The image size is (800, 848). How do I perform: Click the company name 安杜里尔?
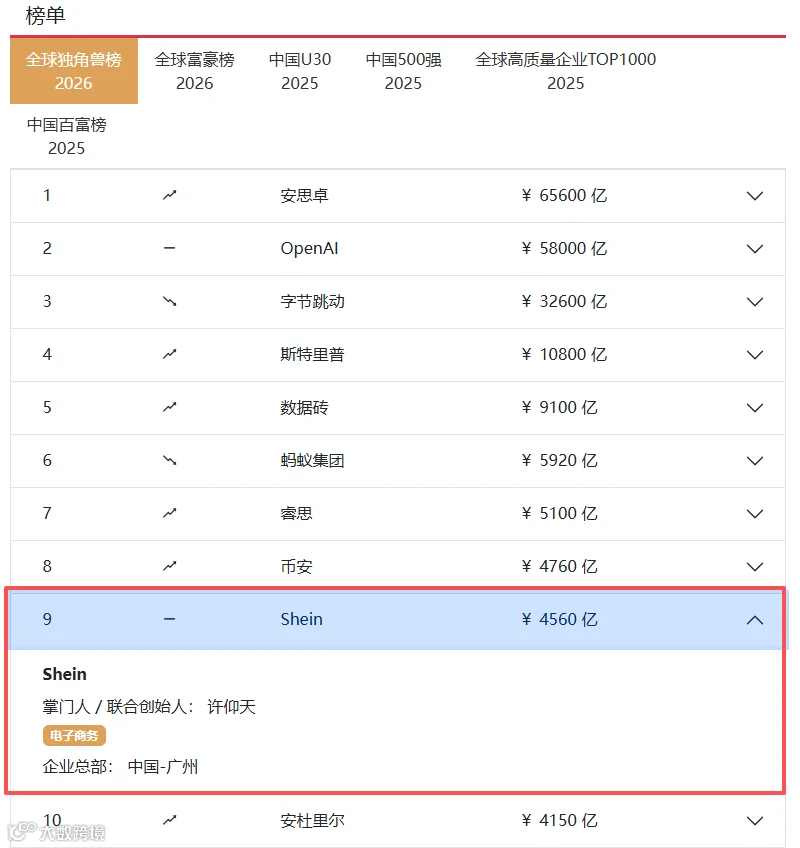[313, 820]
